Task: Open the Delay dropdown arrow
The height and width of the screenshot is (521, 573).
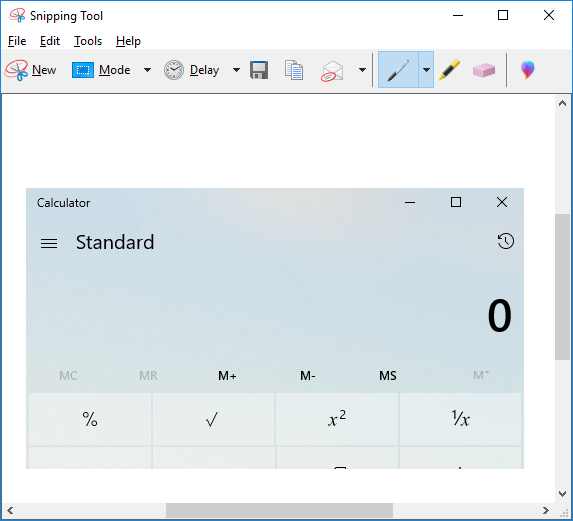Action: pos(236,70)
